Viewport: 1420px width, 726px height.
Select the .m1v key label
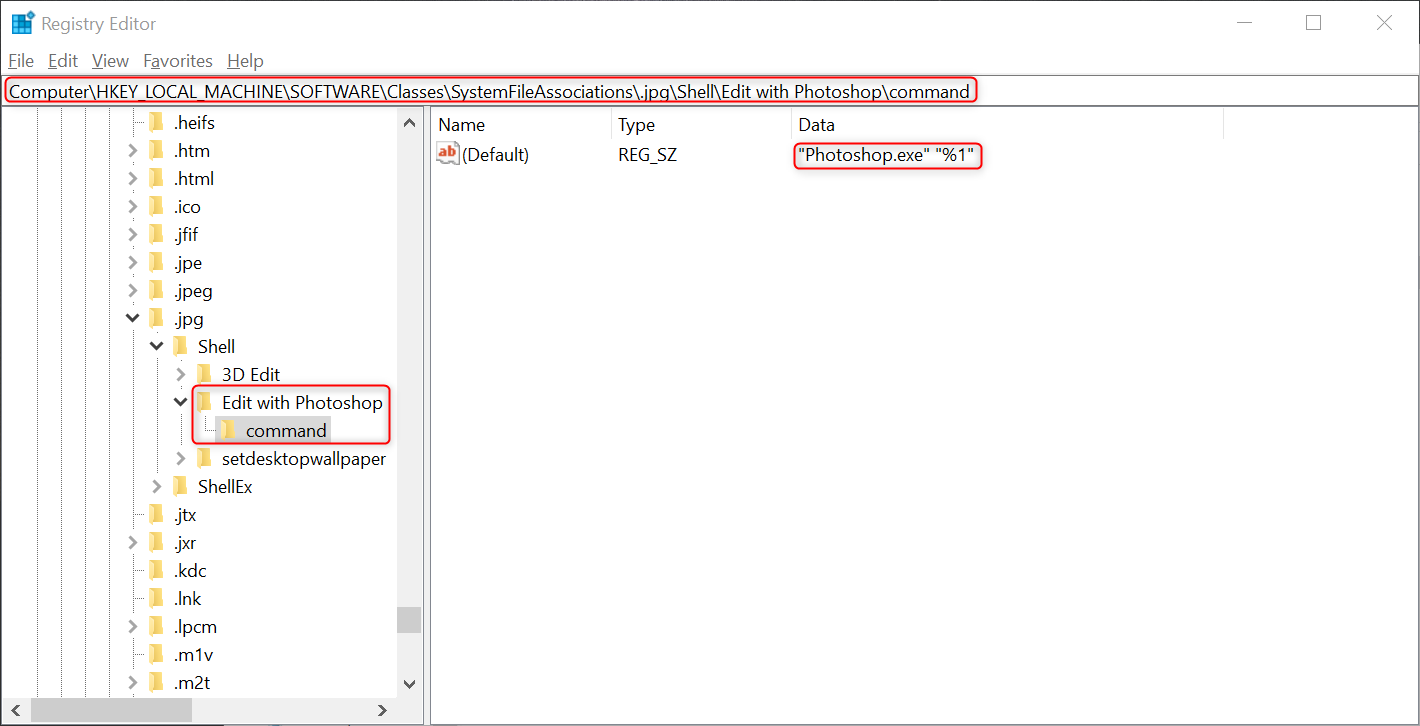point(193,655)
